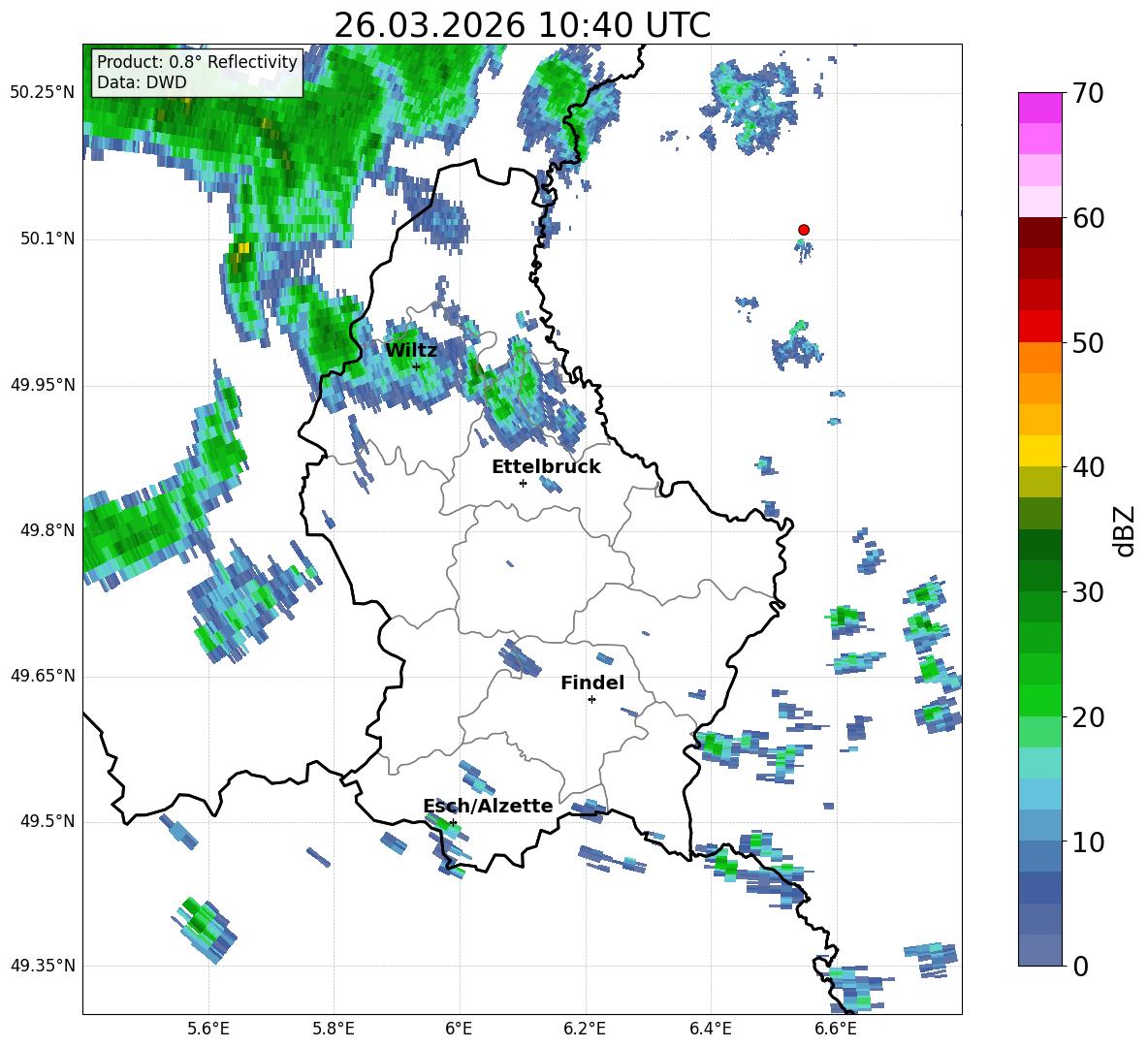The image size is (1148, 1048).
Task: Click the colorbar tick value 30
Action: 1088,592
